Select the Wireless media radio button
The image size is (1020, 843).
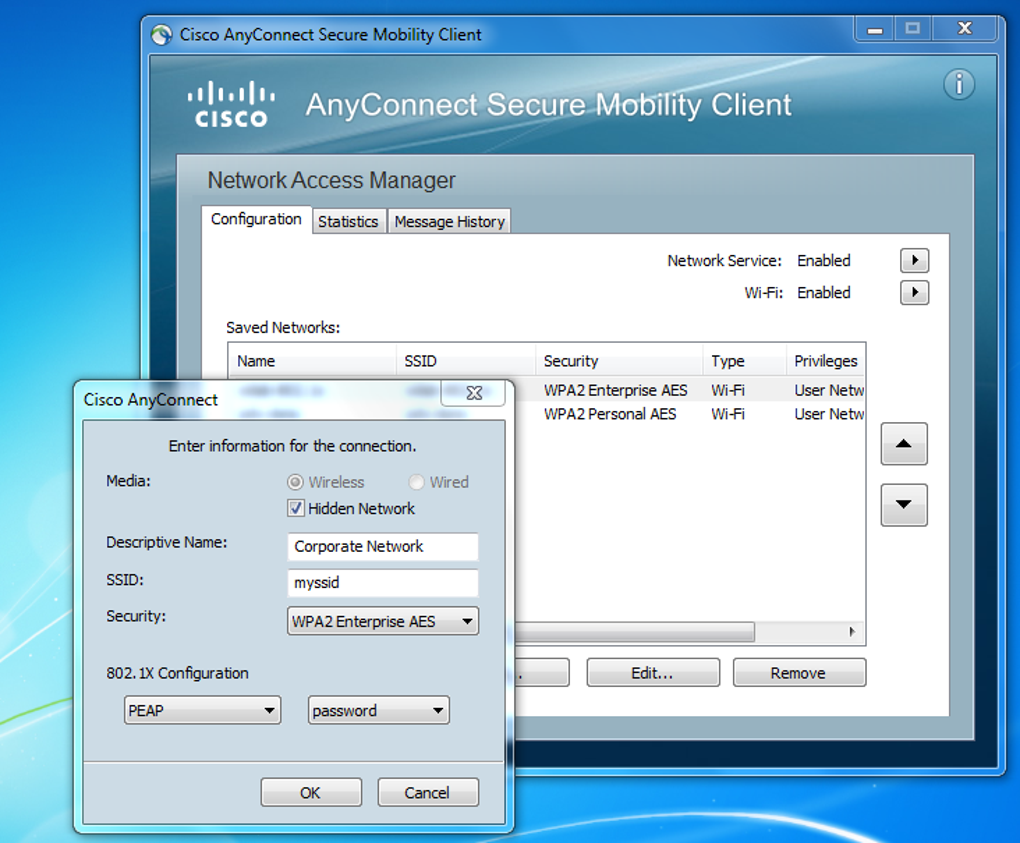296,482
